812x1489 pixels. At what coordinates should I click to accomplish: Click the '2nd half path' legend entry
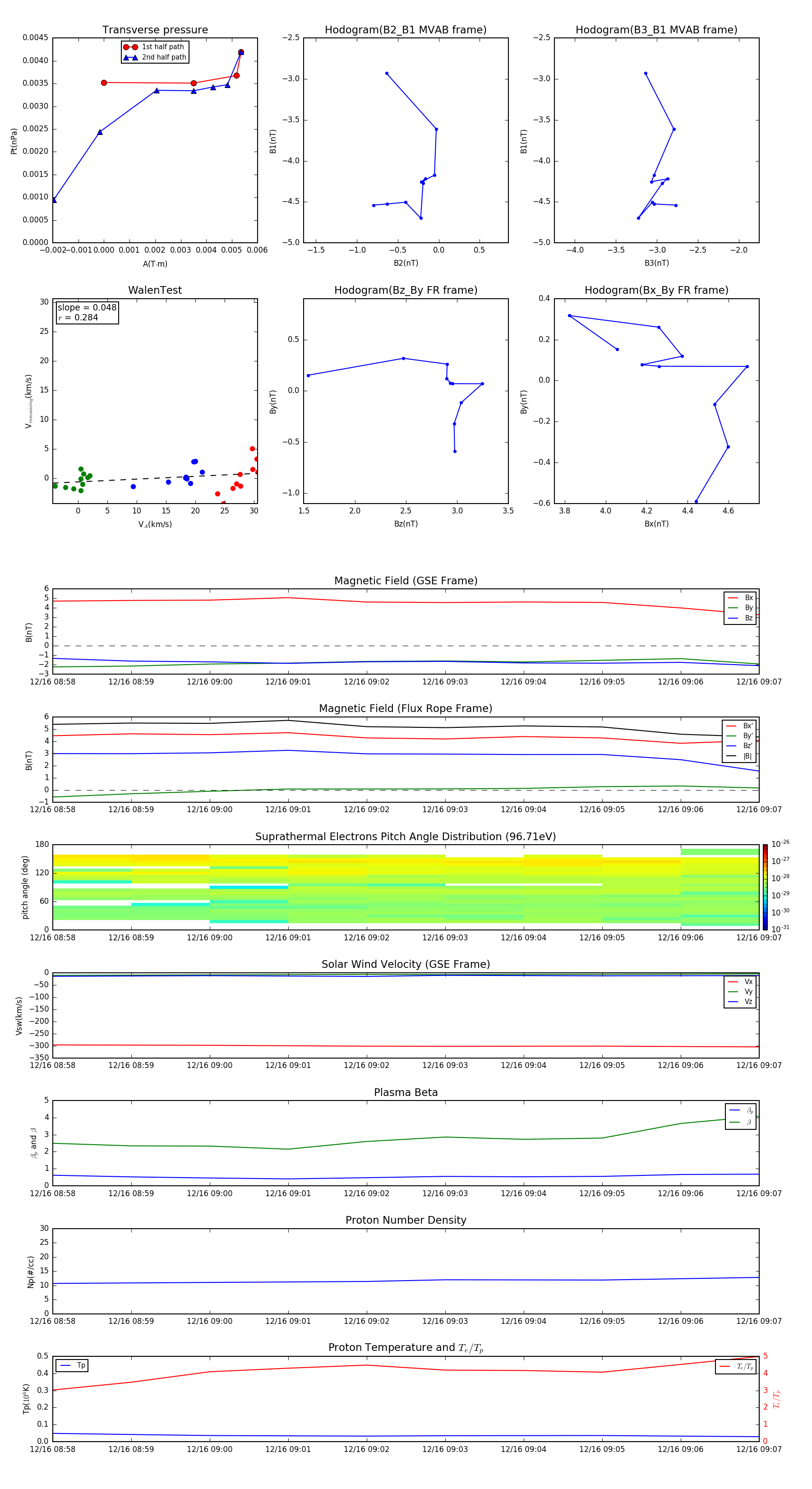(155, 57)
